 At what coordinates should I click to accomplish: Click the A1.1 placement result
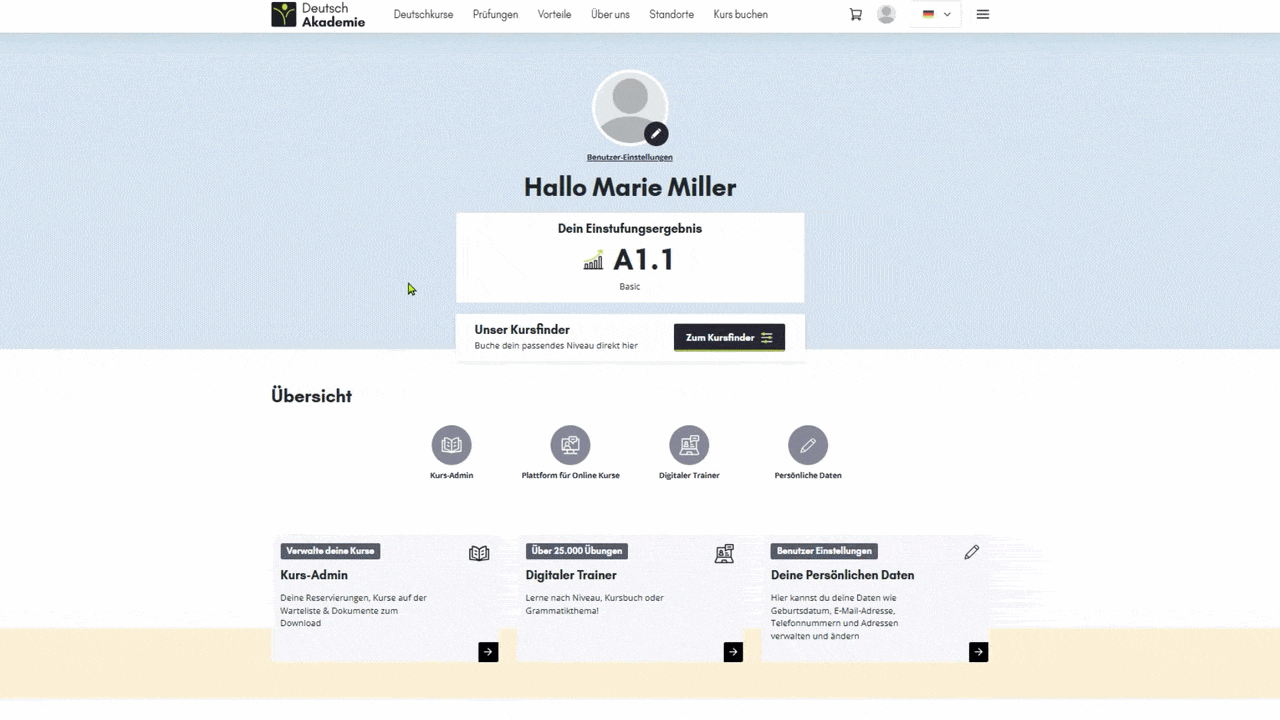point(643,260)
